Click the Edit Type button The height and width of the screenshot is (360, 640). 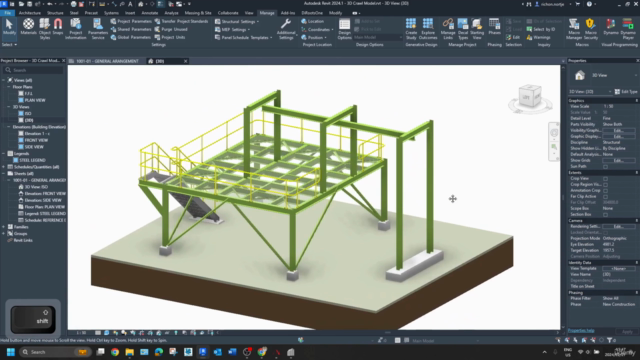pyautogui.click(x=626, y=91)
